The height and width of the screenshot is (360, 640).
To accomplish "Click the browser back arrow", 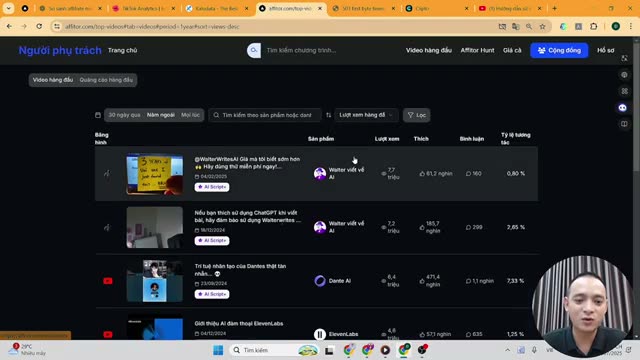I will pyautogui.click(x=9, y=26).
